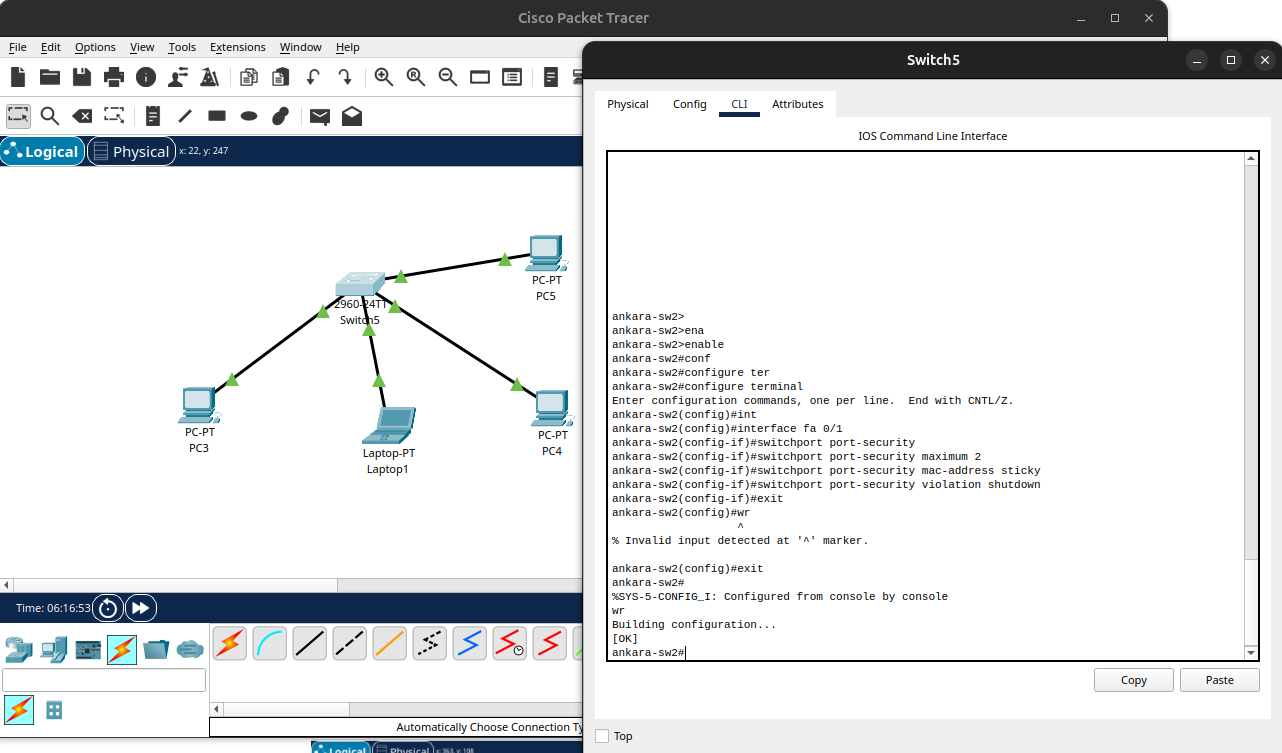
Task: Open the End Devices category
Action: (54, 650)
